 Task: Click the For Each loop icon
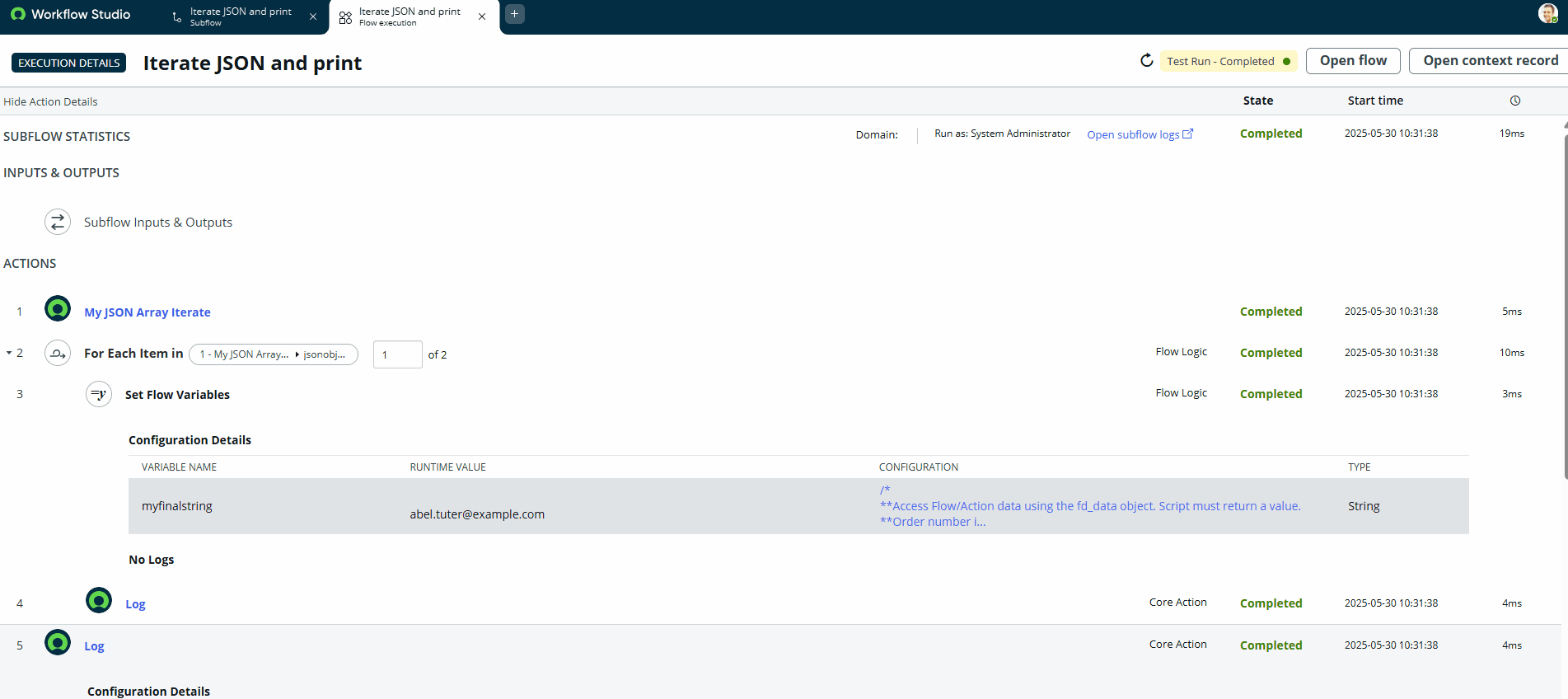(x=58, y=353)
